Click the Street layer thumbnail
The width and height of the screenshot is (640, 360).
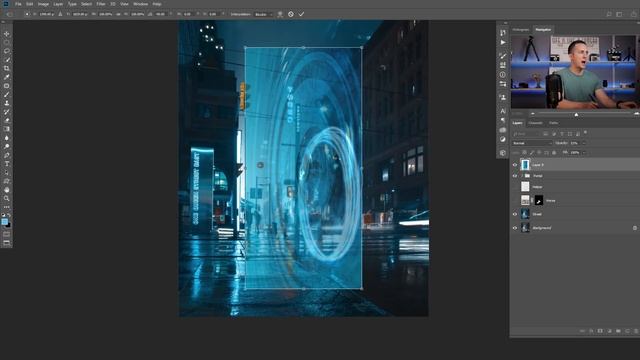click(x=525, y=214)
